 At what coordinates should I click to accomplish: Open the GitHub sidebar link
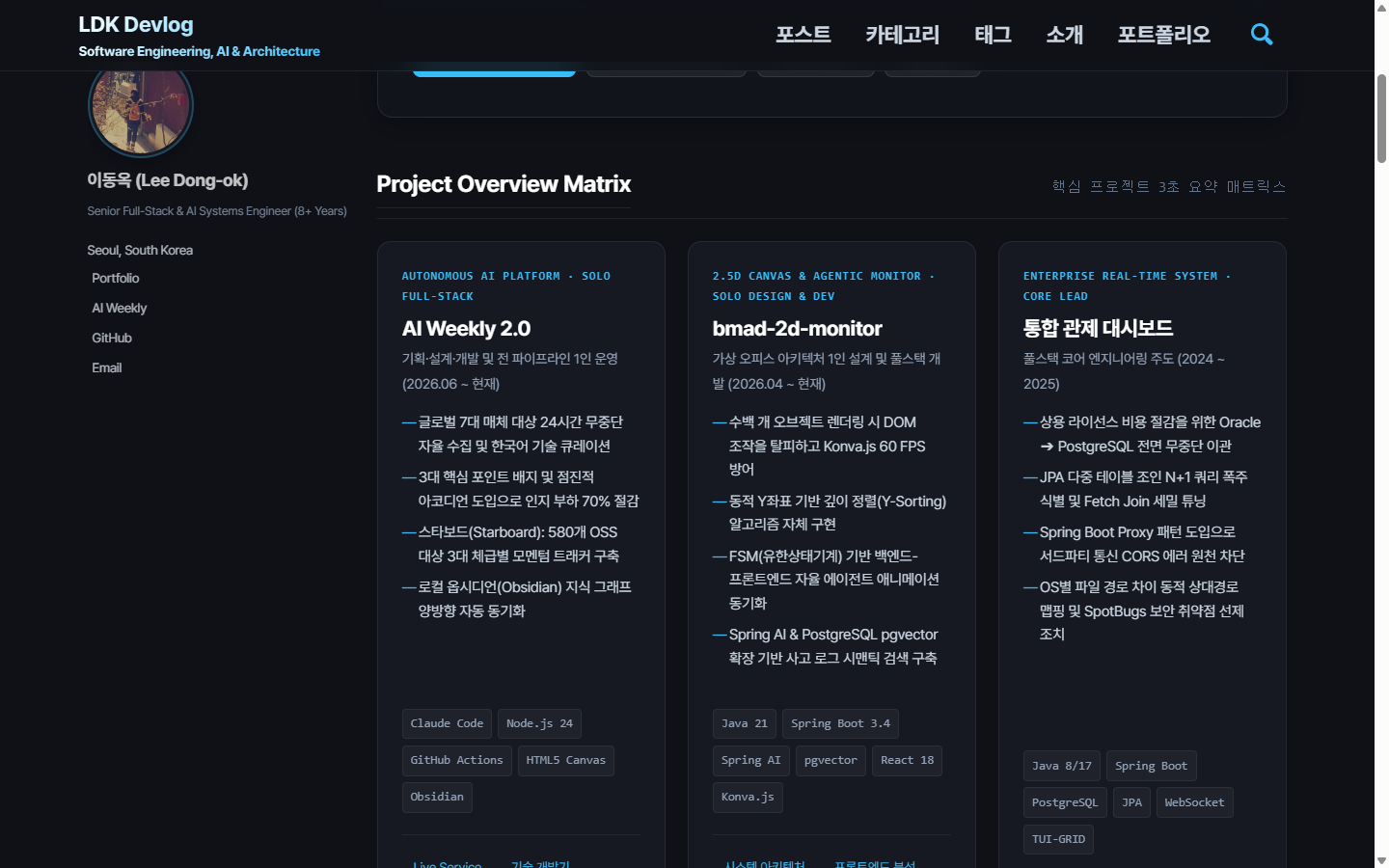(x=112, y=338)
